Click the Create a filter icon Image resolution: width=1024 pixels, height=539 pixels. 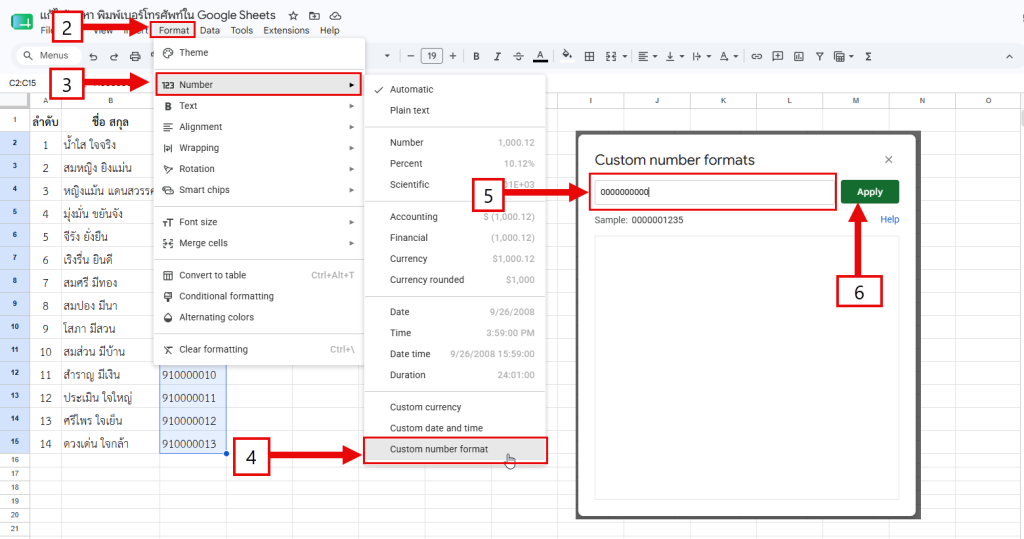pos(820,57)
